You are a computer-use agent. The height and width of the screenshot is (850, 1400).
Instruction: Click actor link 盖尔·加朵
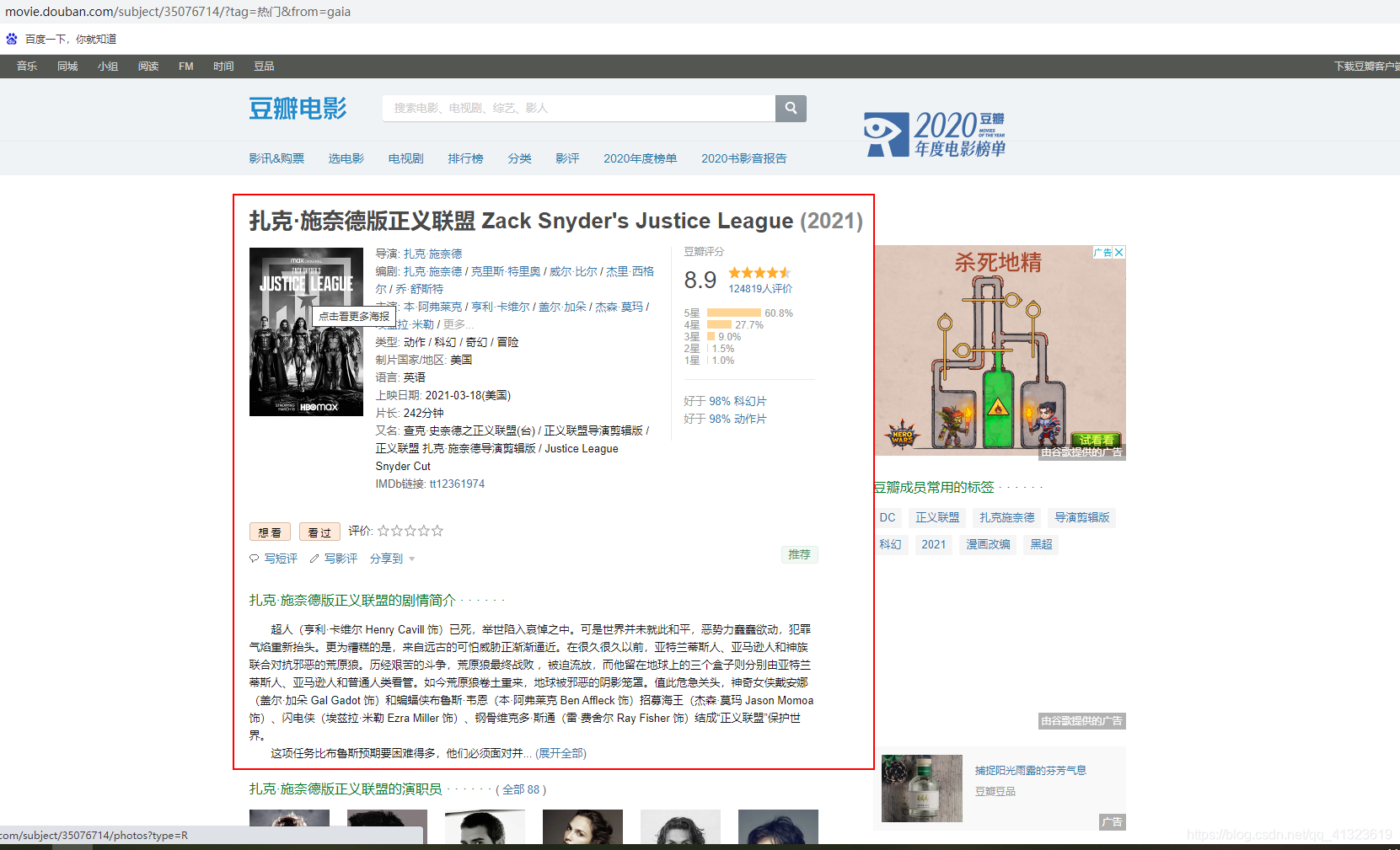click(562, 307)
